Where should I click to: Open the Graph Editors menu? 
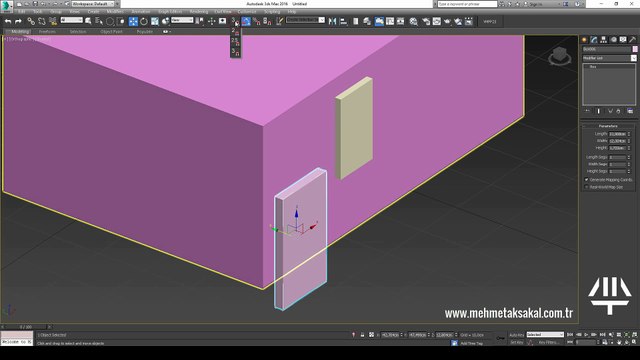(170, 12)
